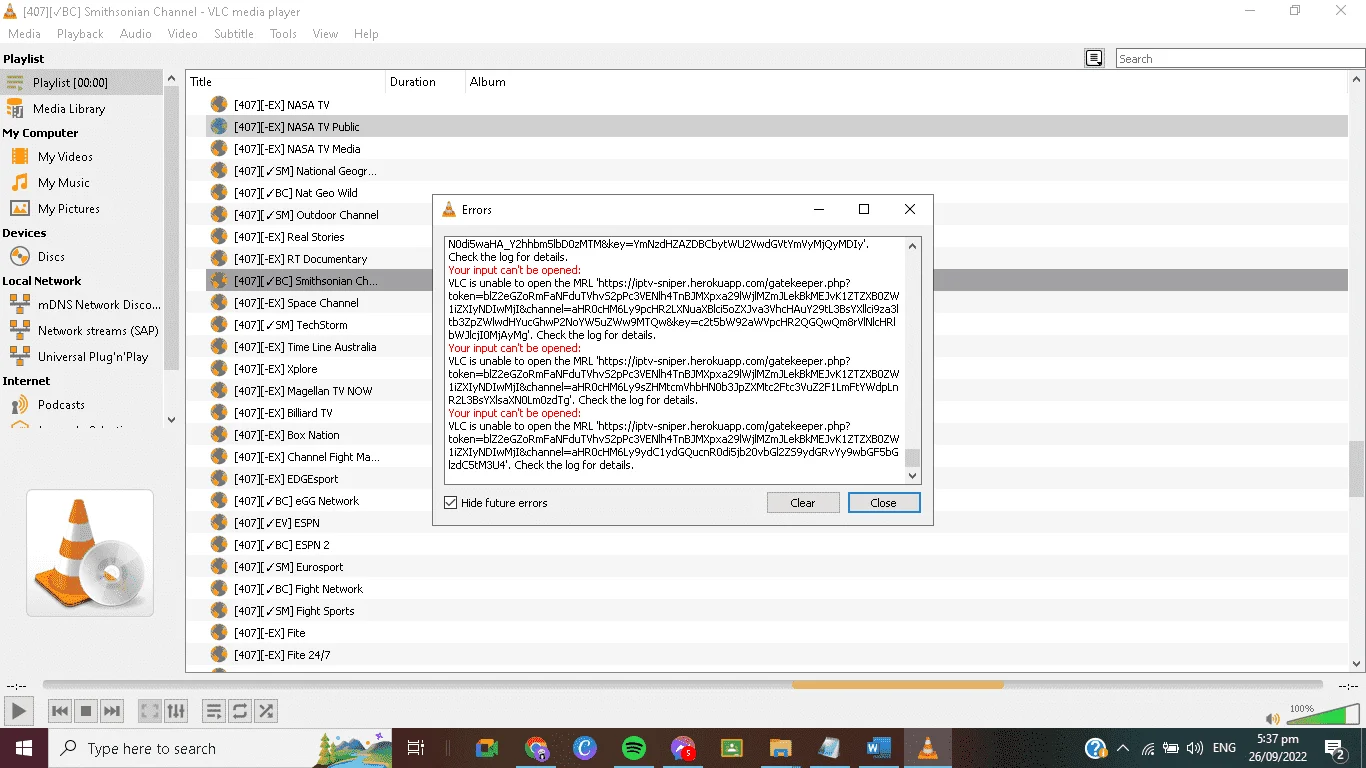1366x768 pixels.
Task: Sort playlist by the Title column
Action: (286, 82)
